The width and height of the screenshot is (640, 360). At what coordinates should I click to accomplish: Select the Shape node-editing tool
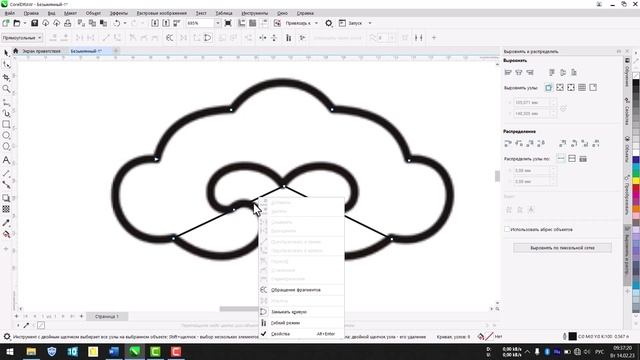coord(6,65)
